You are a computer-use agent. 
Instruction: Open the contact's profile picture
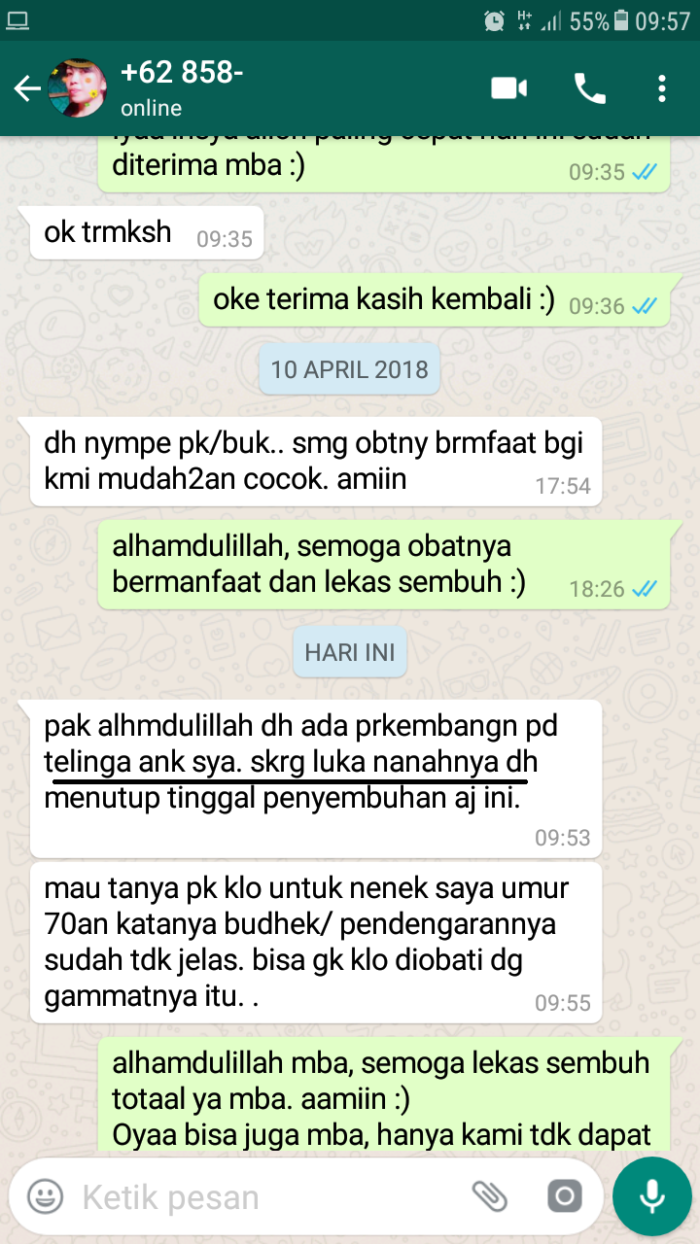tap(78, 89)
